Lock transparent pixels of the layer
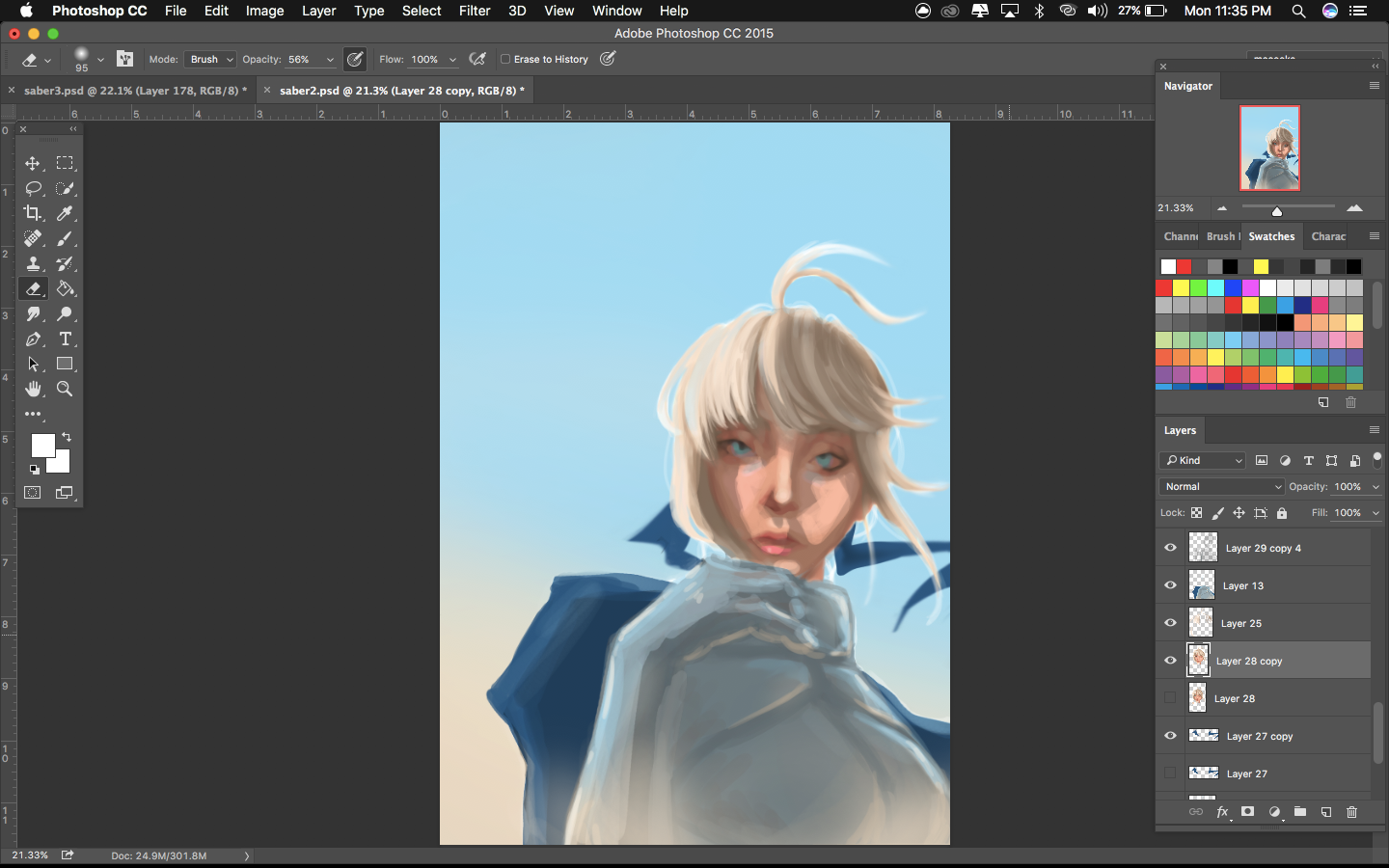Screen dimensions: 1389x868 click(1197, 513)
